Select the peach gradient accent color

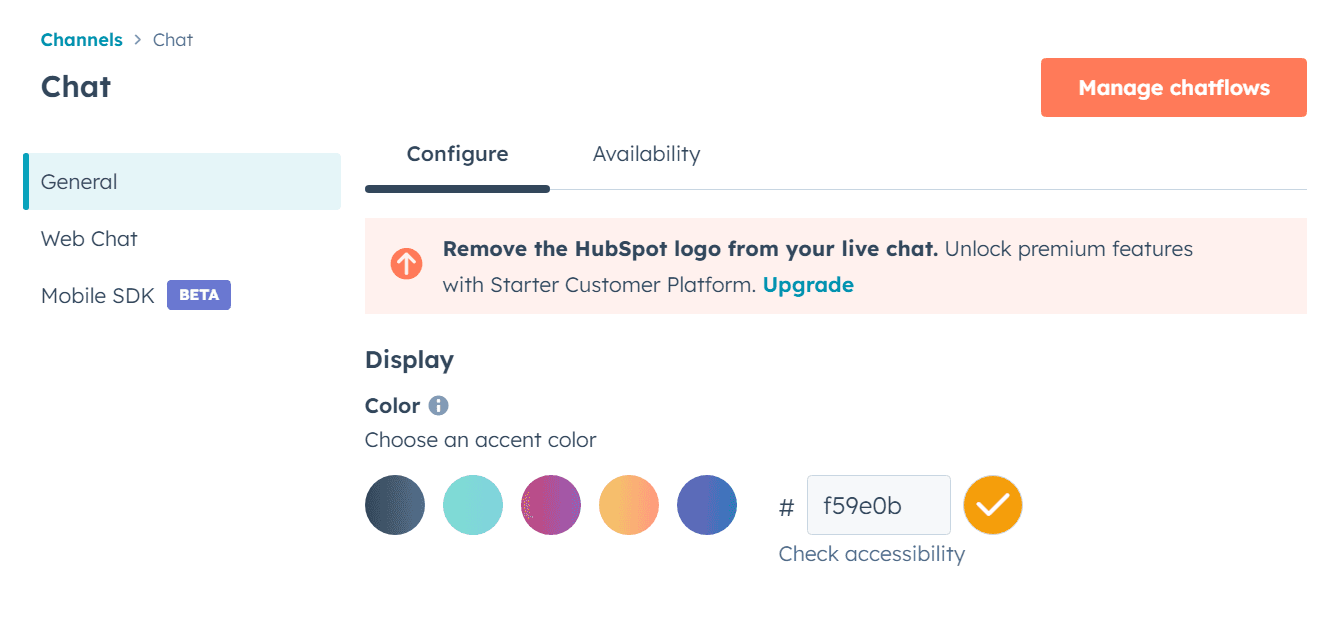(x=629, y=505)
